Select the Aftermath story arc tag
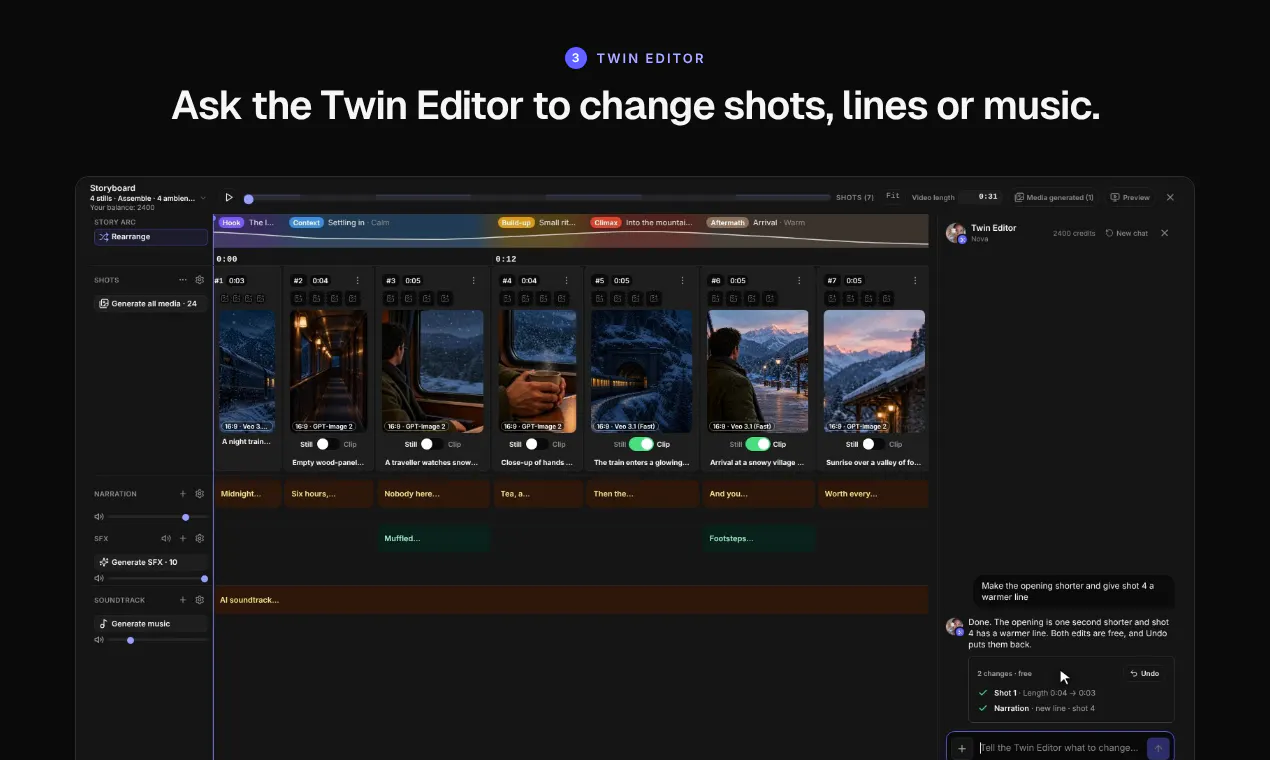This screenshot has width=1270, height=760. tap(727, 223)
